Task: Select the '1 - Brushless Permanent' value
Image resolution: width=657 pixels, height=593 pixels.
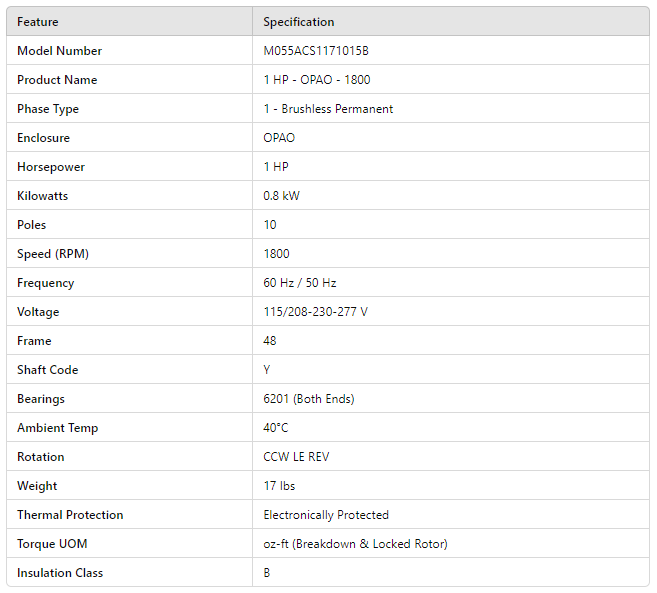Action: tap(328, 109)
